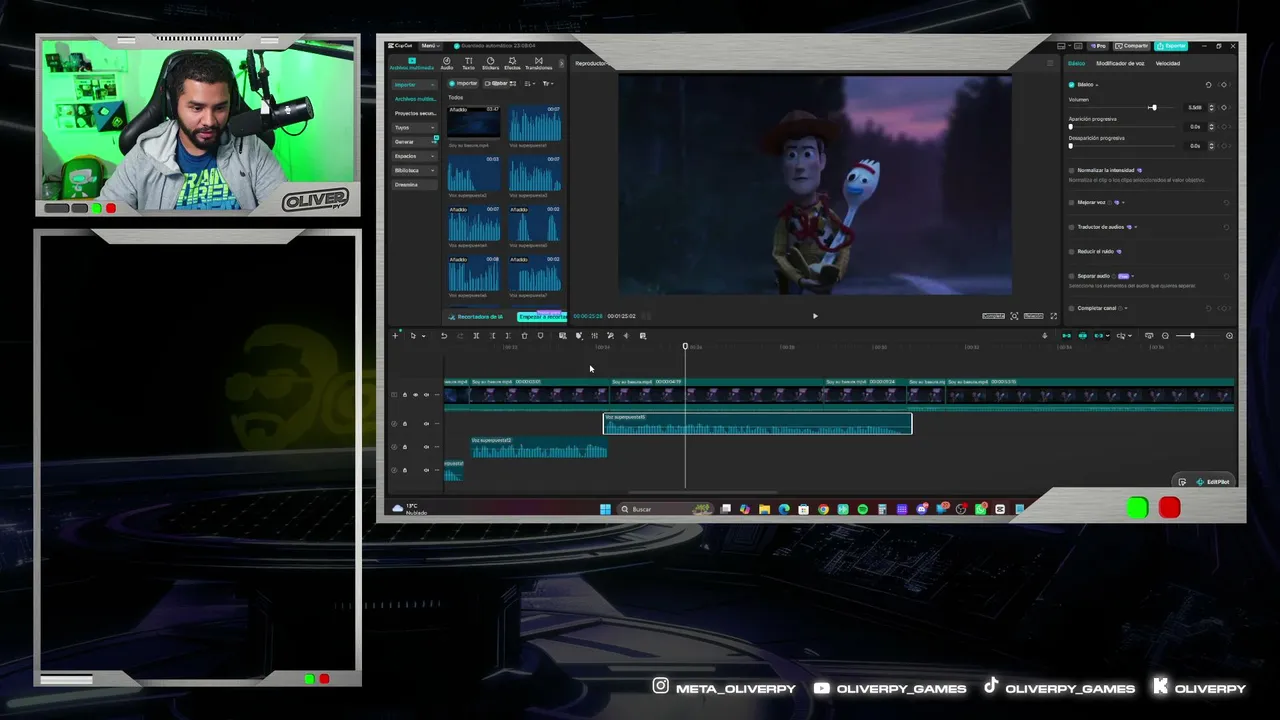Enable Normalizar la intensidad

[1071, 171]
